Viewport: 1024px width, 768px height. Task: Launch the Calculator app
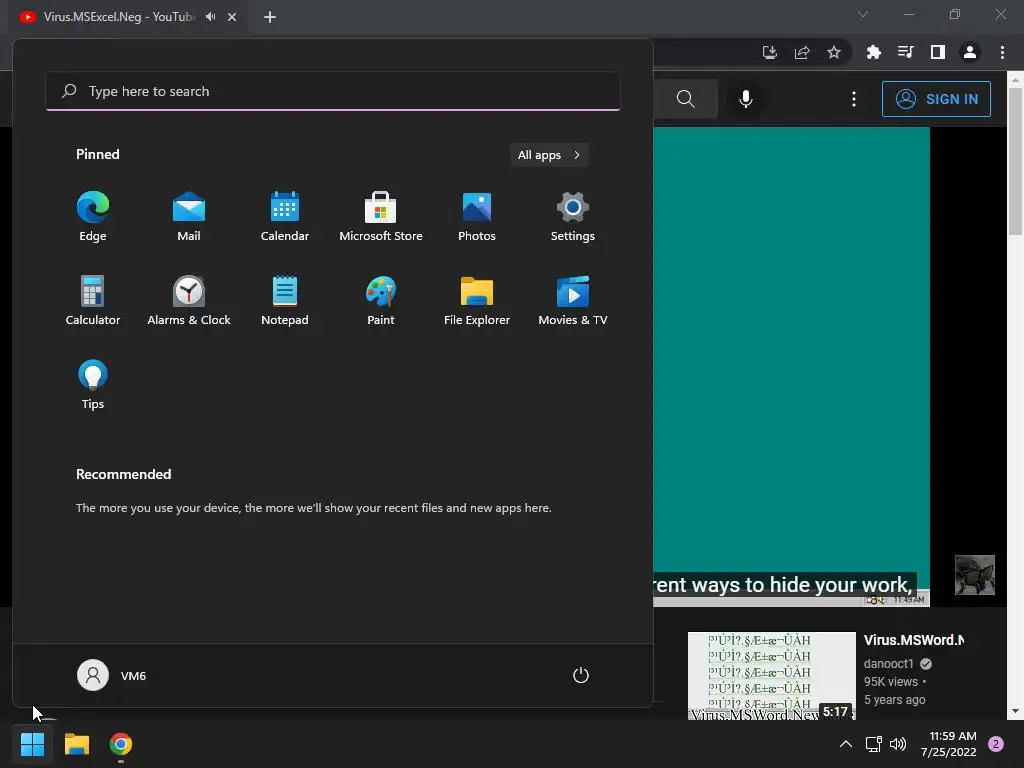[x=93, y=300]
